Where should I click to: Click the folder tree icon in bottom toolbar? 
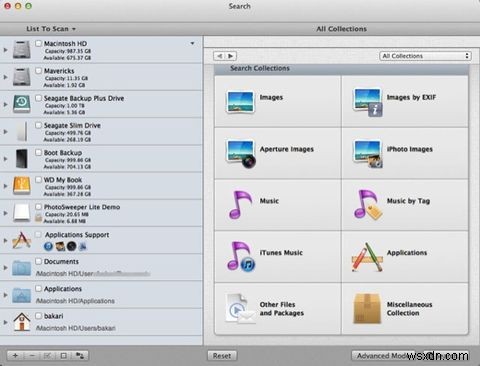click(80, 356)
